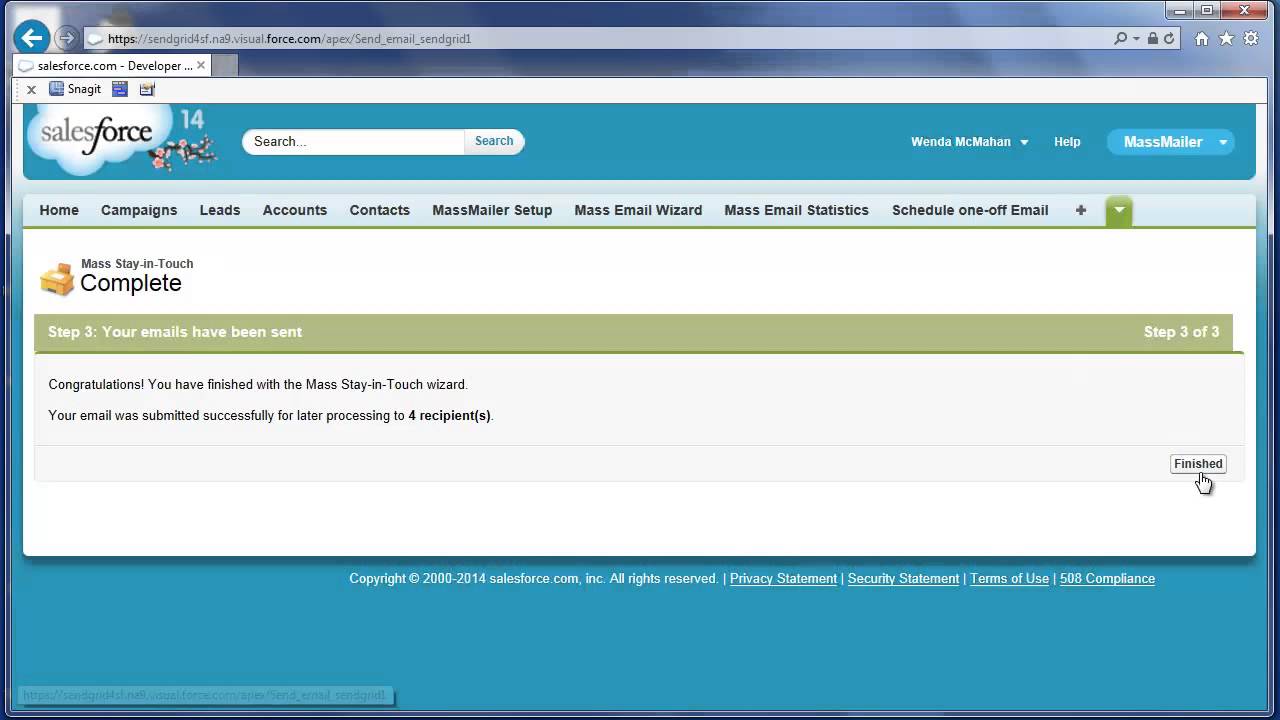Open a new blank browser tab
The width and height of the screenshot is (1280, 720).
[x=225, y=65]
